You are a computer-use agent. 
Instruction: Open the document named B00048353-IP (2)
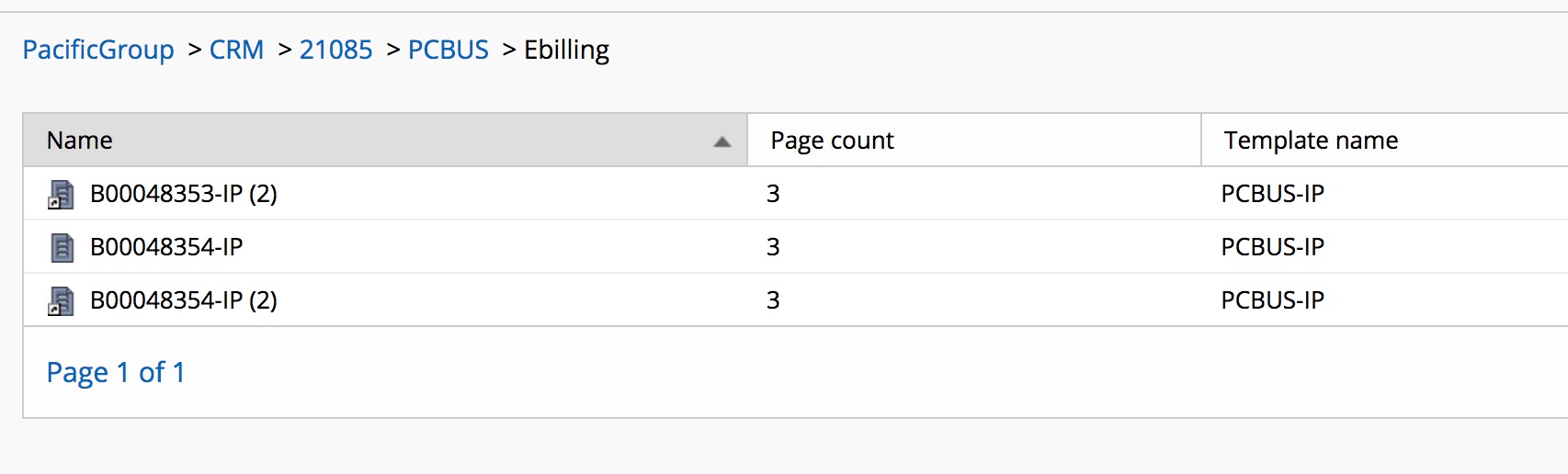tap(184, 194)
